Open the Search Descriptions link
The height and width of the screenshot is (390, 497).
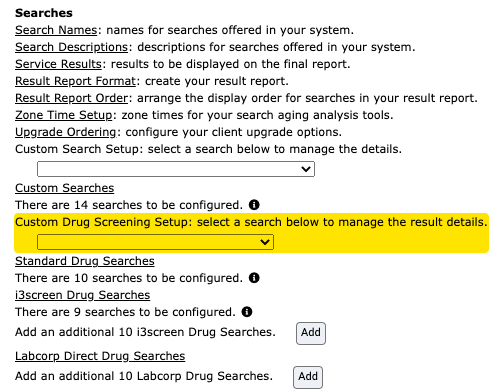click(71, 47)
